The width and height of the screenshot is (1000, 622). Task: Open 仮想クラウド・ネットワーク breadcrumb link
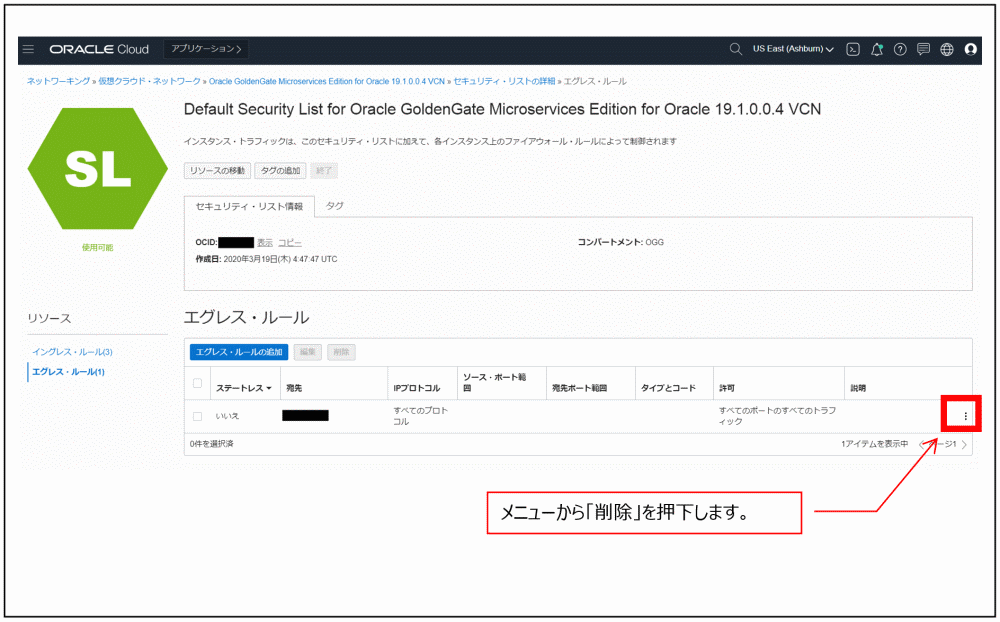[x=149, y=81]
